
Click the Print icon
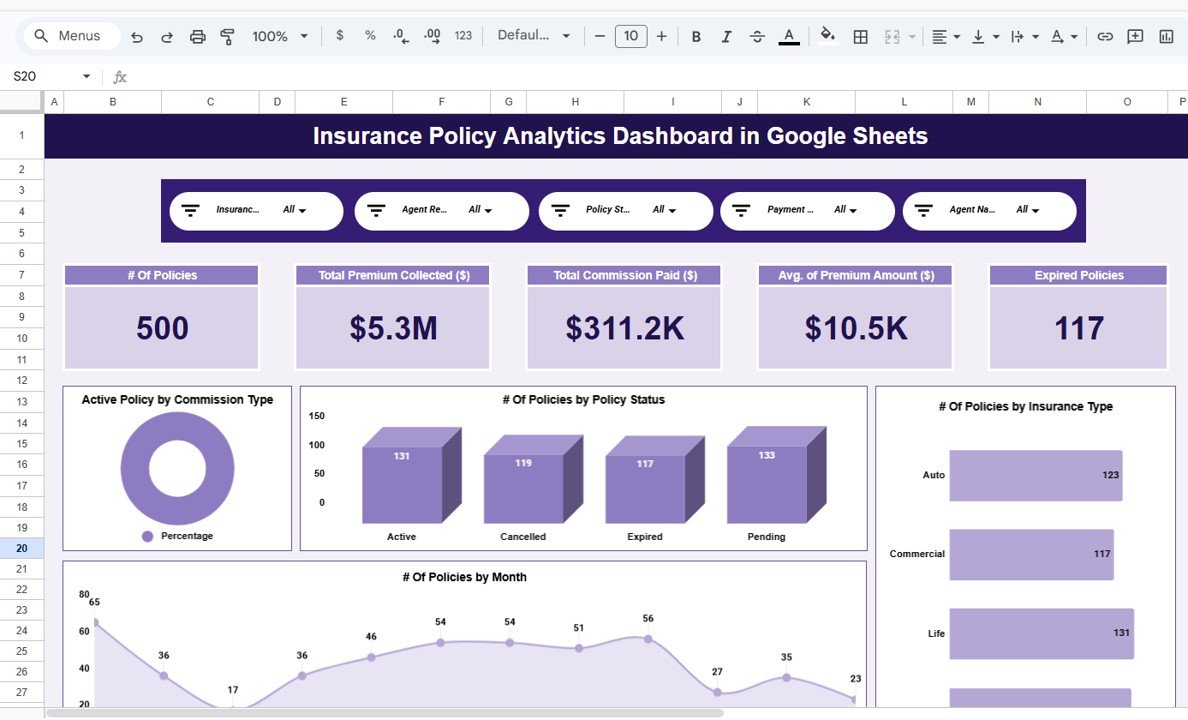[198, 35]
